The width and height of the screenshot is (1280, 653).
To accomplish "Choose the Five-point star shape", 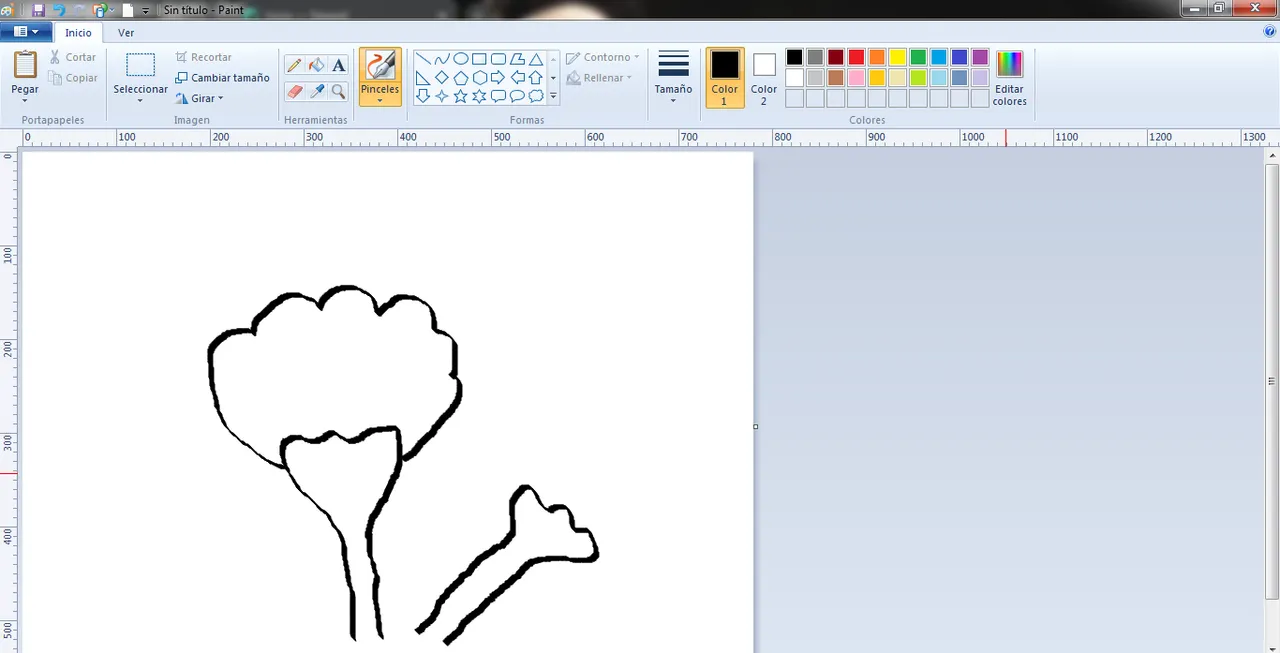I will coord(461,96).
